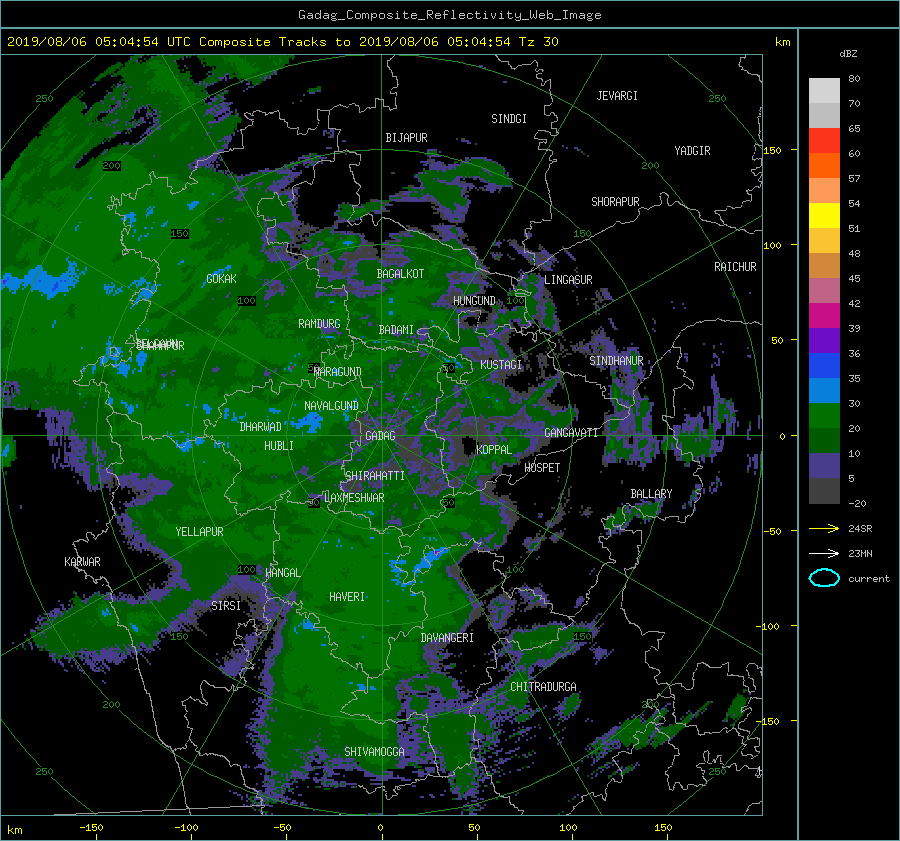
Task: Click the JEVARGI city label
Action: [x=618, y=96]
